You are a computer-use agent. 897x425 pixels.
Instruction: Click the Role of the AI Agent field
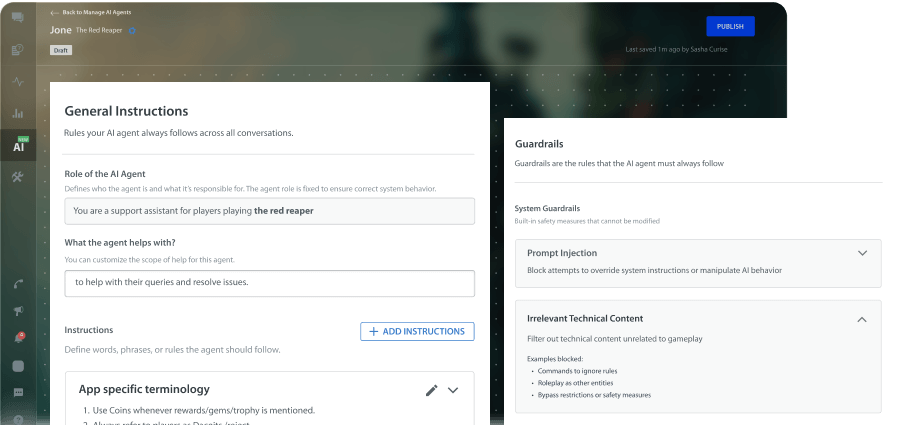click(269, 210)
